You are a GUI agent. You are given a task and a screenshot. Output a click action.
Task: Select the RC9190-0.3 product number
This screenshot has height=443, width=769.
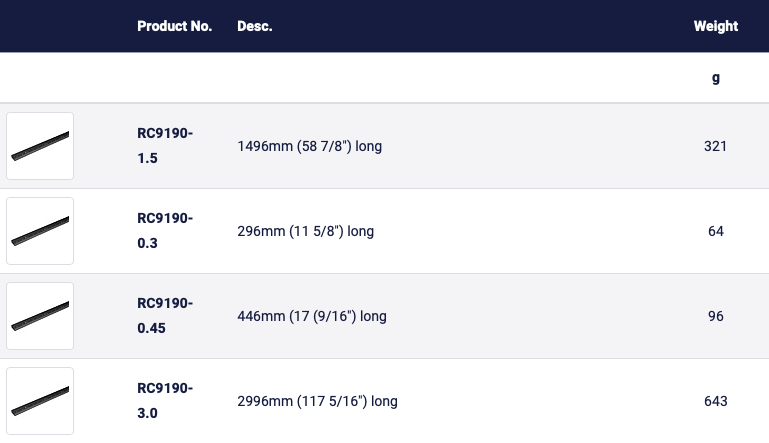[165, 231]
